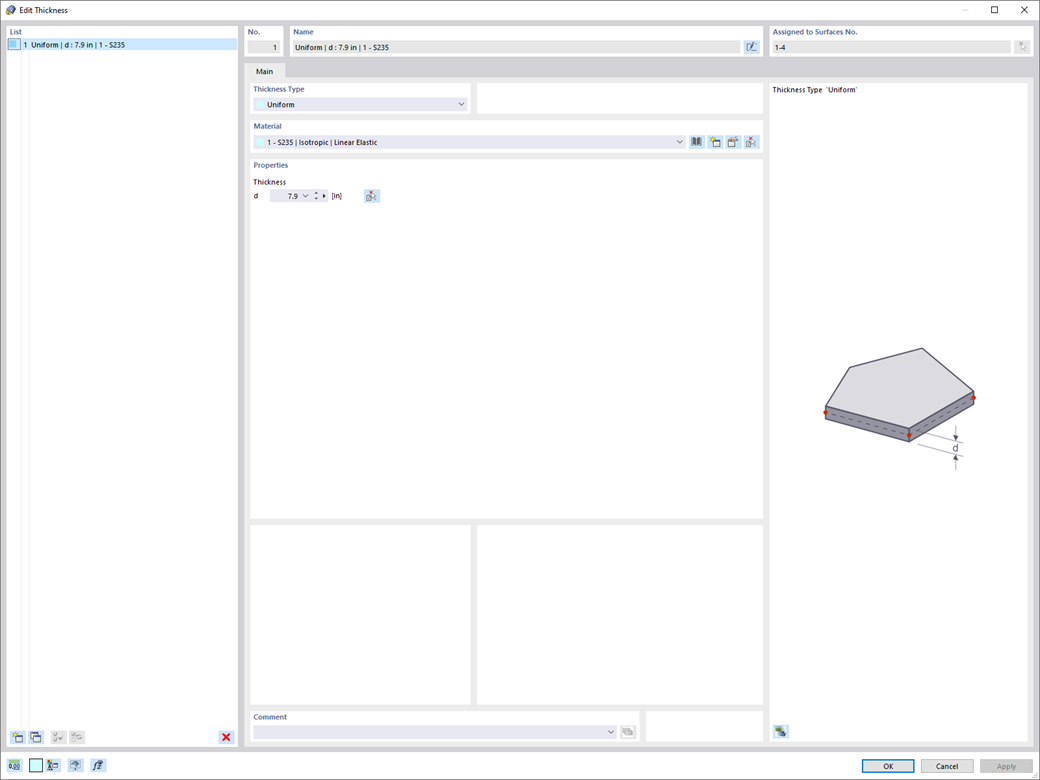Open the thickness value d dropdown

click(x=305, y=195)
